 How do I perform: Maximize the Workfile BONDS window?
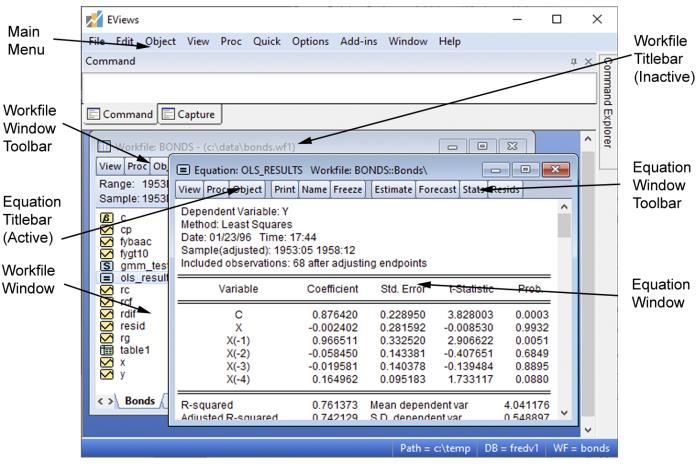[x=482, y=146]
